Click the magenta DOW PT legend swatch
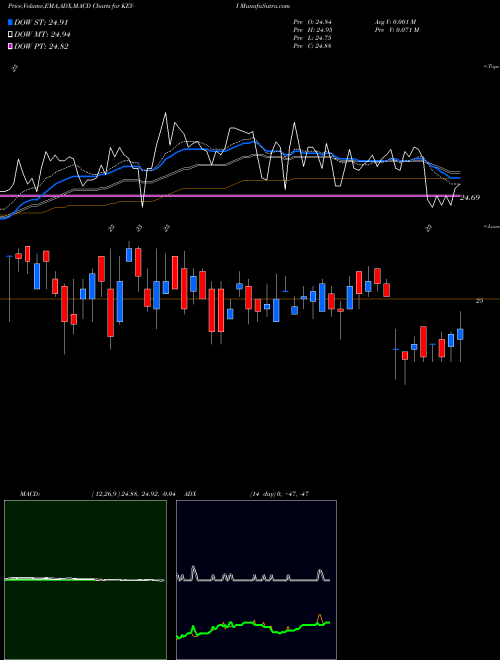The height and width of the screenshot is (660, 500). 10,47
